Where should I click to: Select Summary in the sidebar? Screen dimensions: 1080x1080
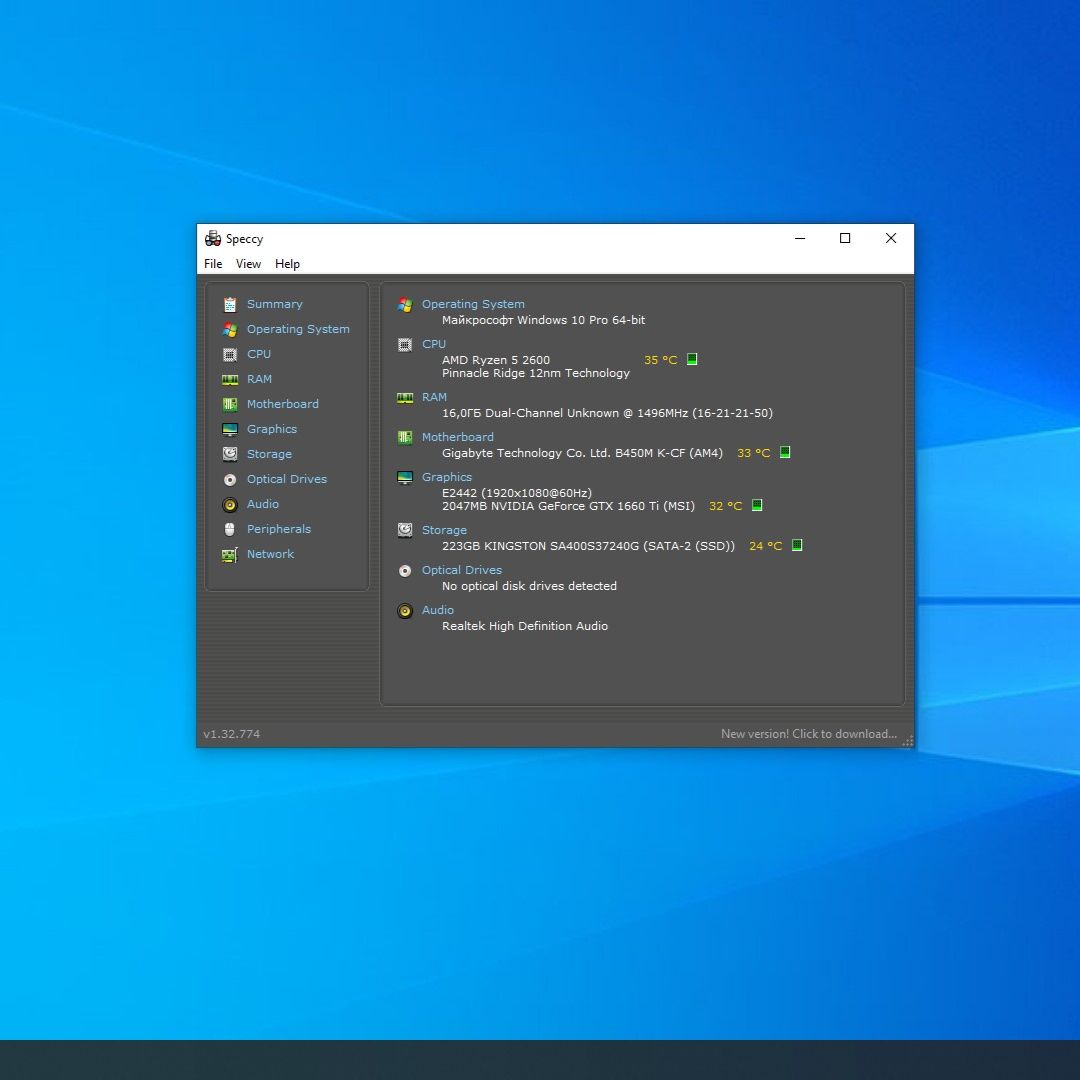coord(274,304)
